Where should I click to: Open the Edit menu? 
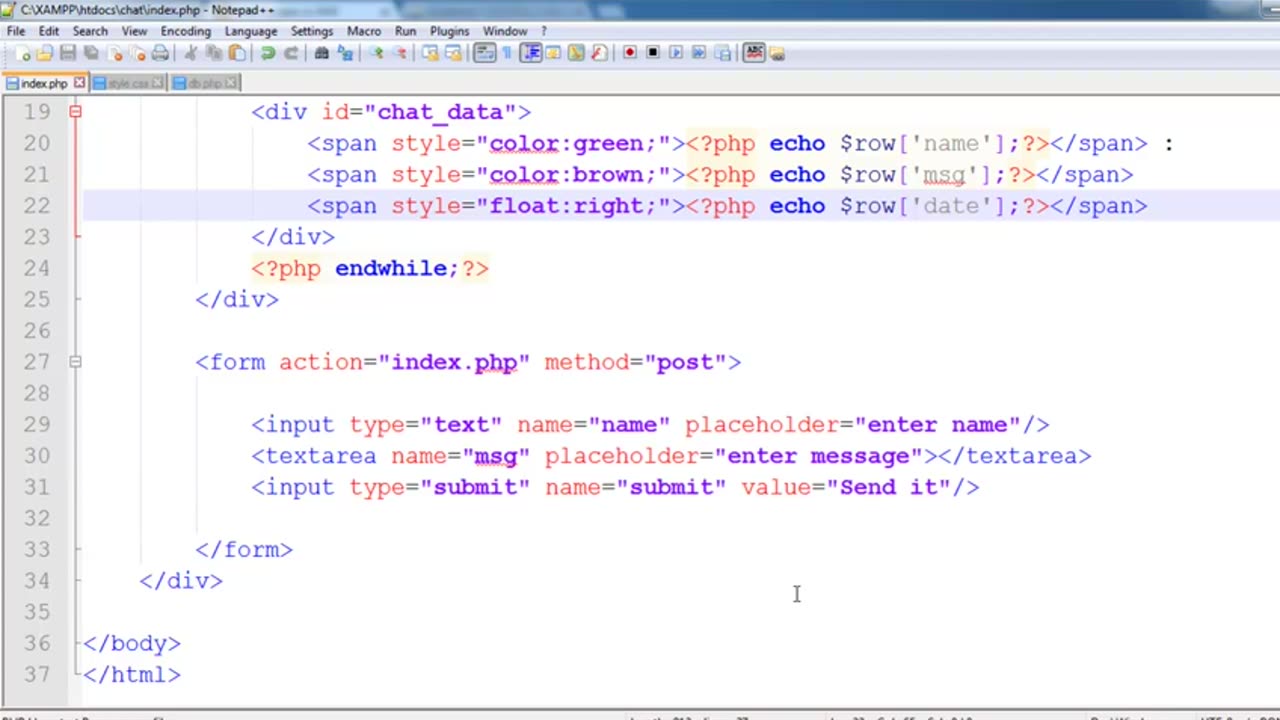49,31
